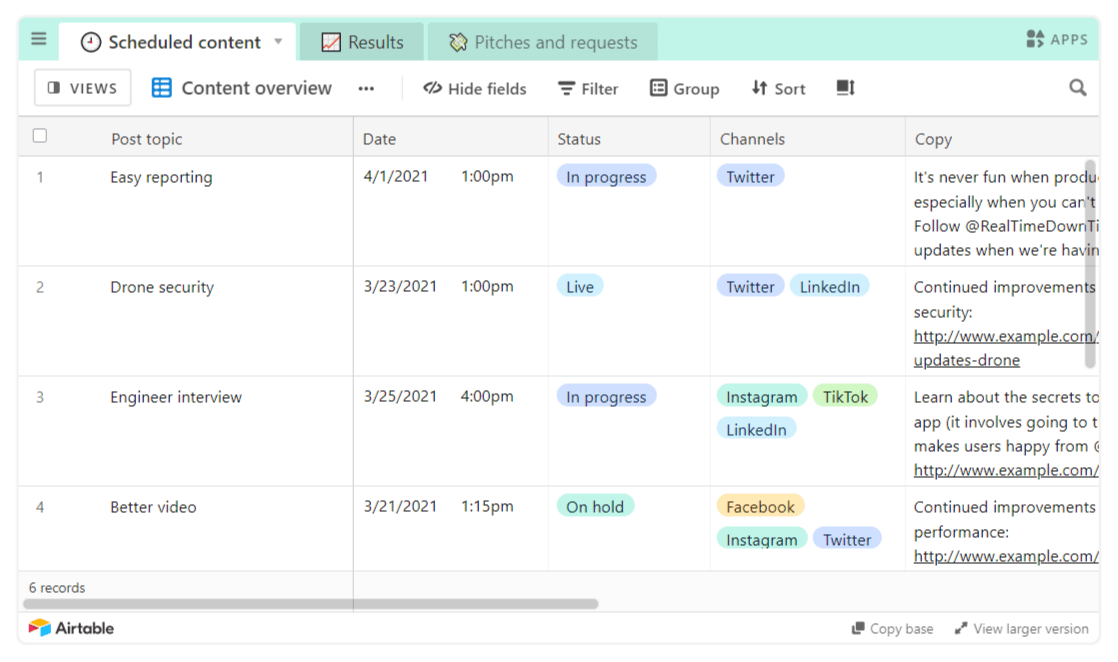Open the VIEWS sidebar
The width and height of the screenshot is (1118, 662).
(x=82, y=88)
